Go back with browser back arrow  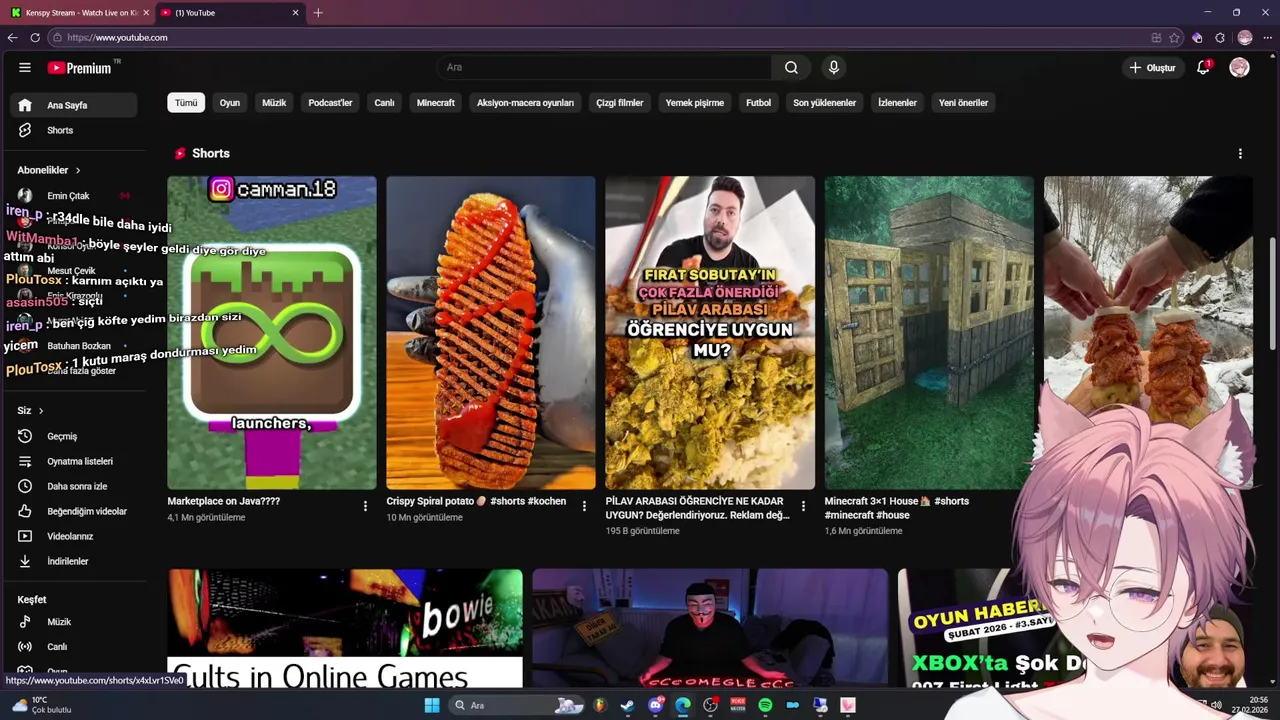[x=12, y=37]
